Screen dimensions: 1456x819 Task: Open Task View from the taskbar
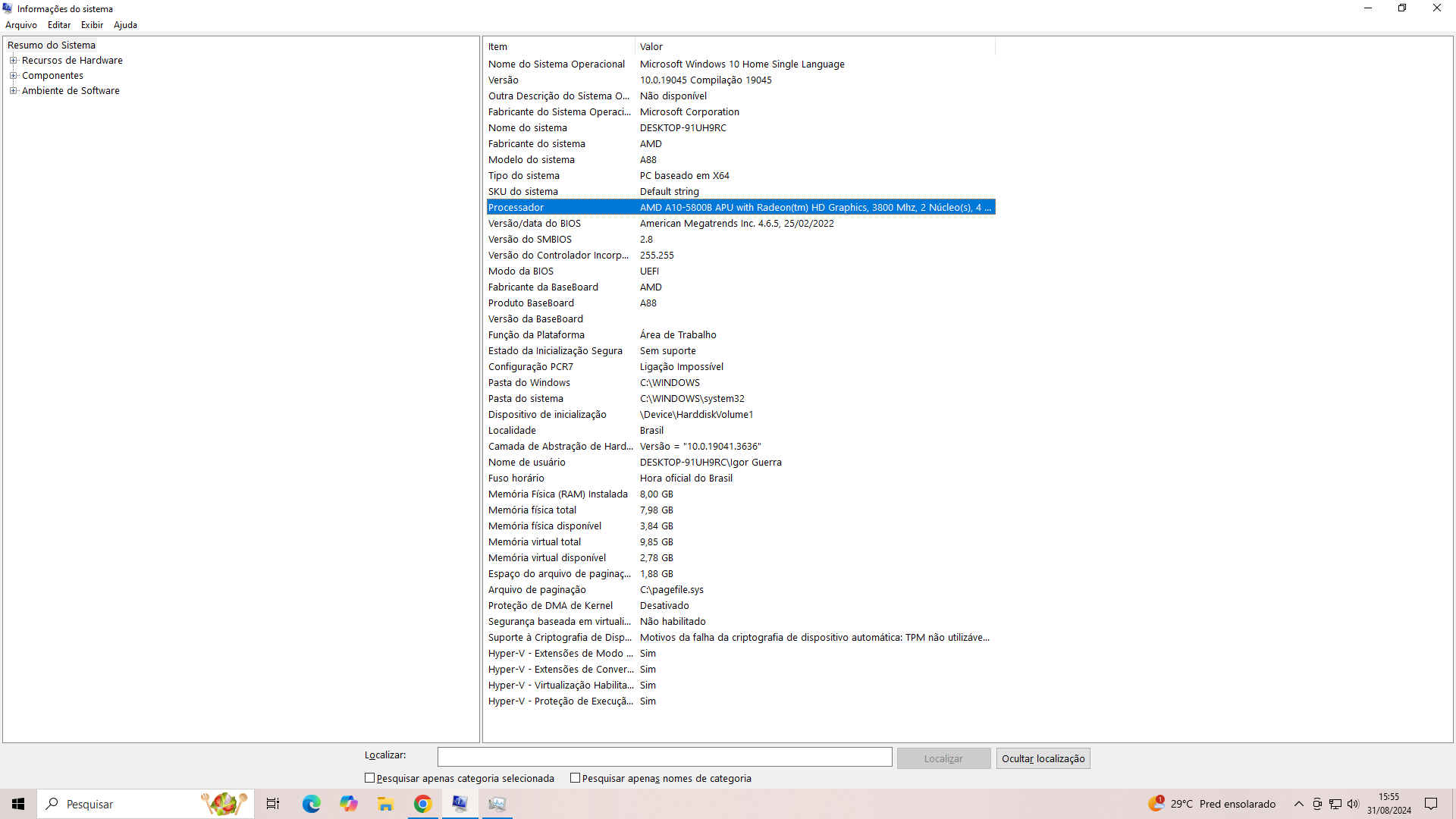click(273, 804)
